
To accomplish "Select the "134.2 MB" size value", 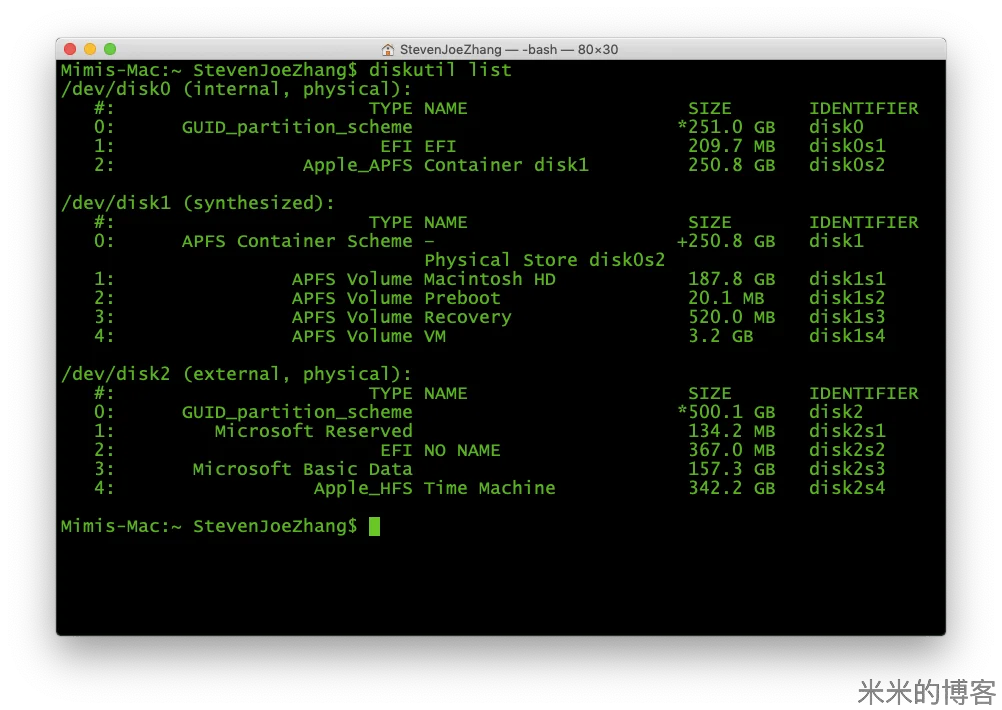I will 732,431.
